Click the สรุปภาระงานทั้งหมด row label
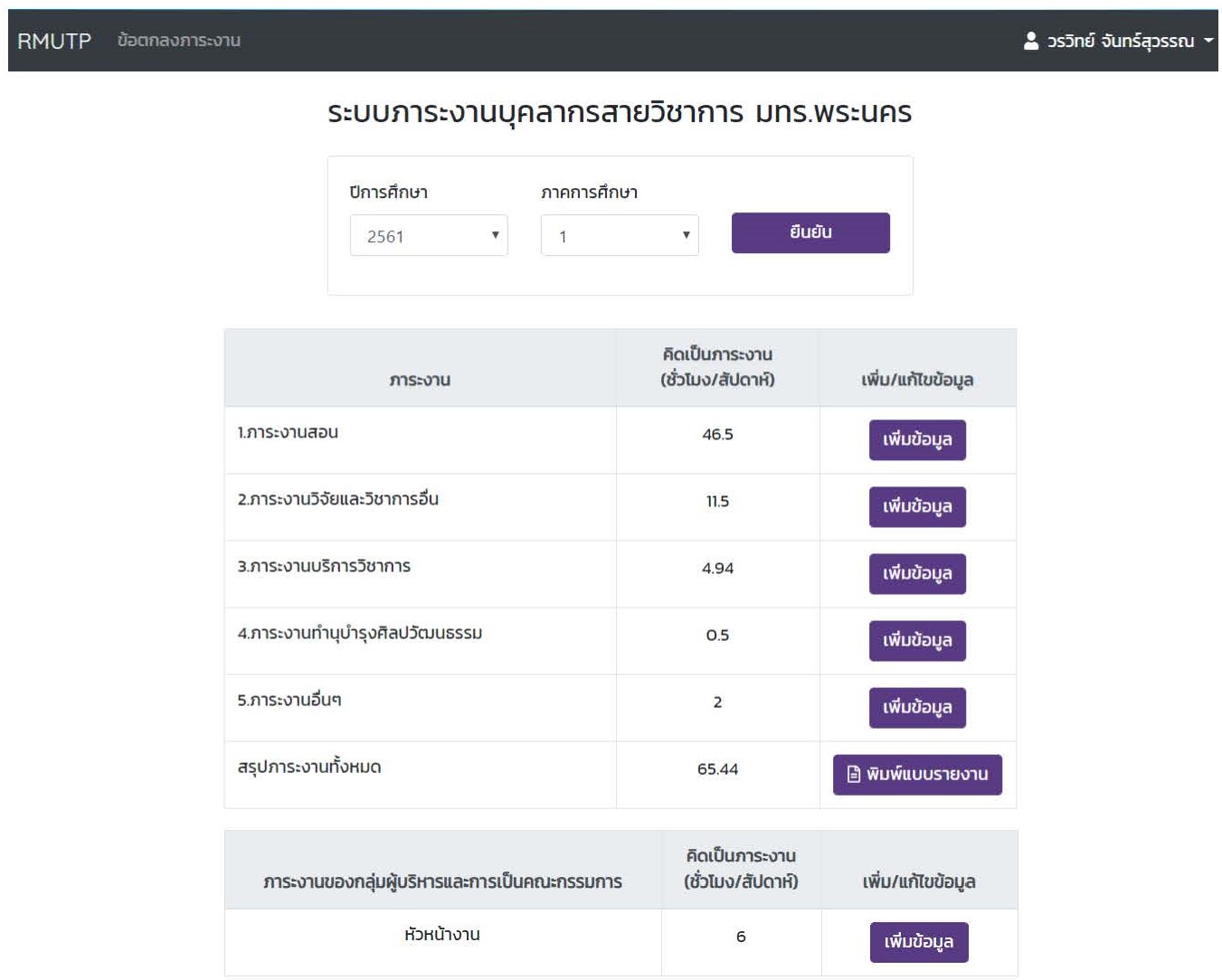This screenshot has width=1222, height=980. coord(309,768)
